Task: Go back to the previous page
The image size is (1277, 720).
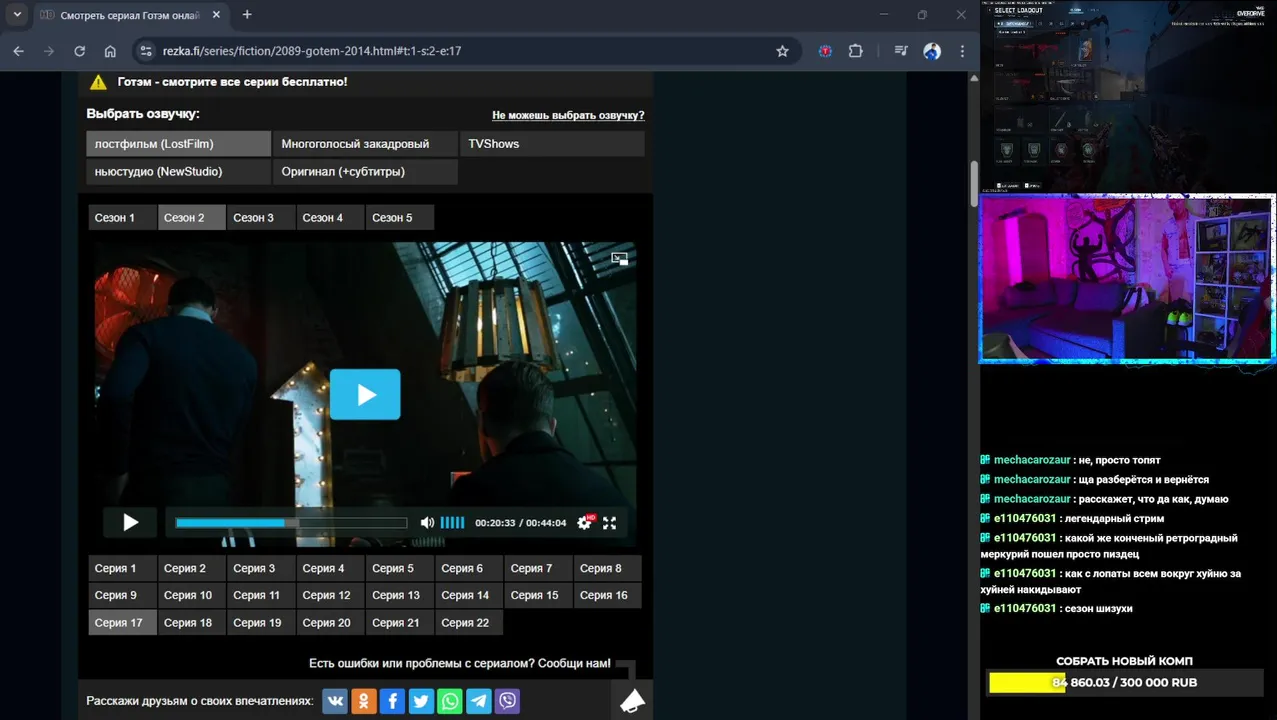Action: pyautogui.click(x=18, y=51)
